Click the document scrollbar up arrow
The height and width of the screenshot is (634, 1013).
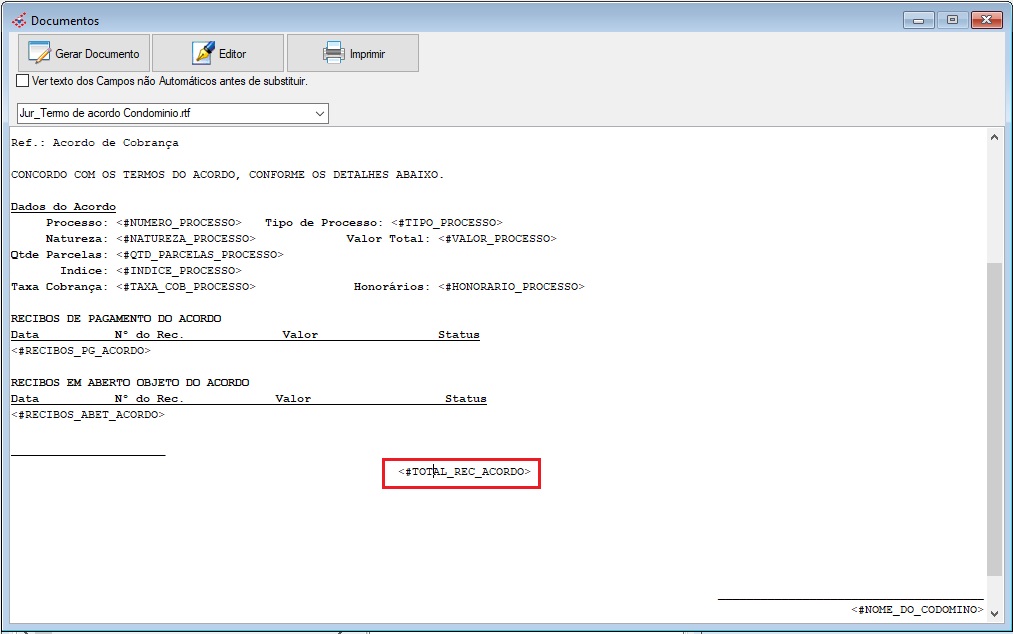[994, 137]
